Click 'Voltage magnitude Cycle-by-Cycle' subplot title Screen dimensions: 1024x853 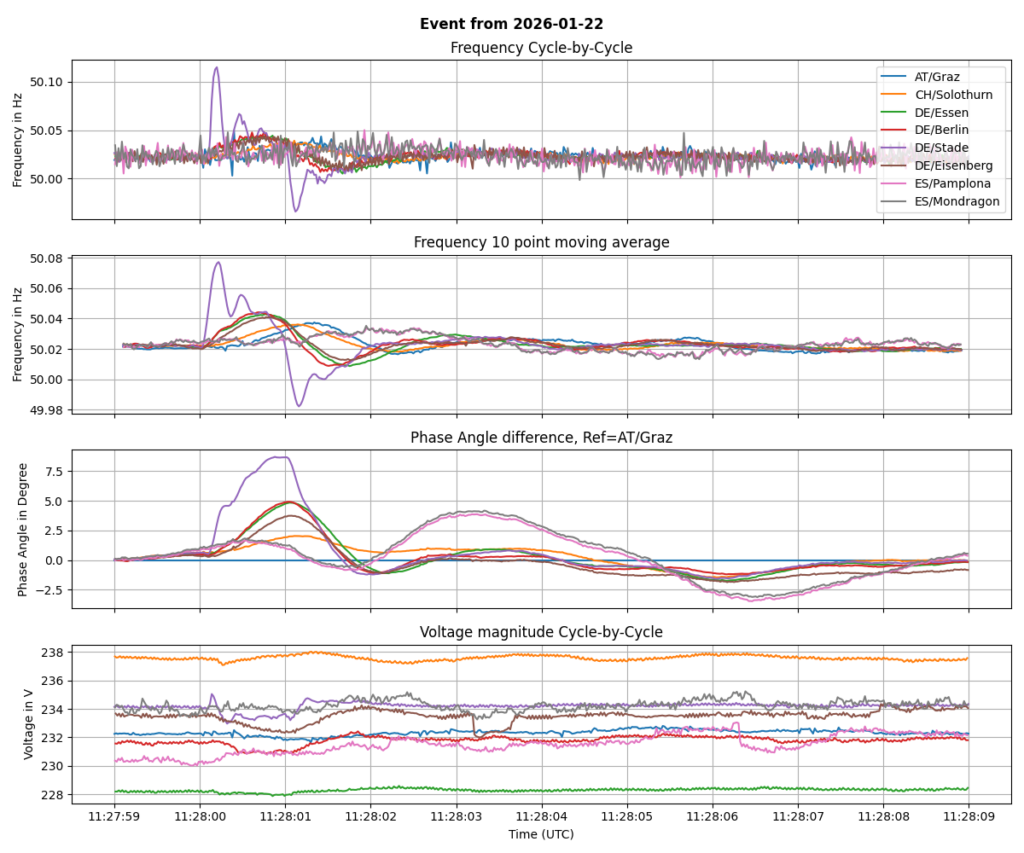coord(541,631)
